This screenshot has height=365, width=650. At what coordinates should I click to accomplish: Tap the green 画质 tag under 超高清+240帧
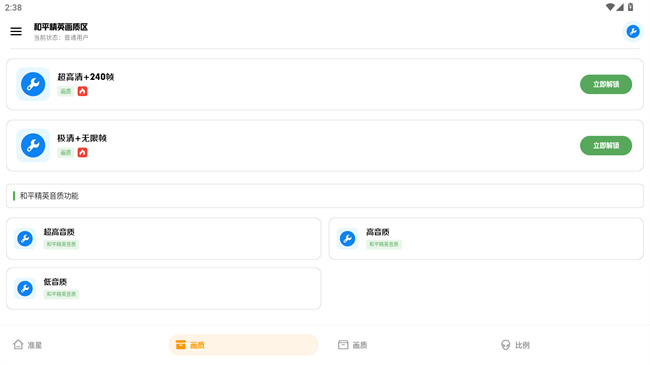click(65, 91)
